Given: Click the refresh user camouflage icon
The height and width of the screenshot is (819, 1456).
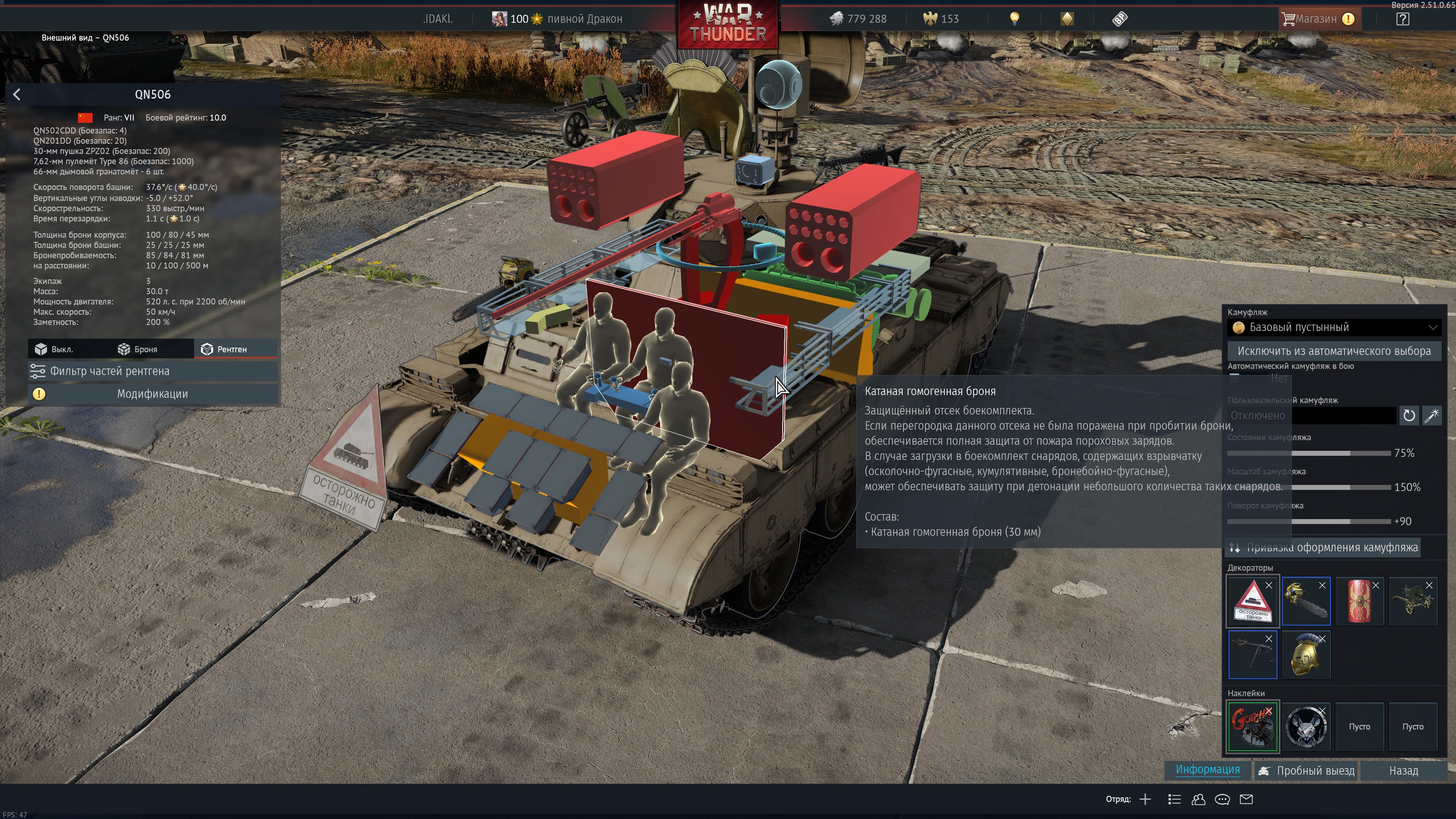Looking at the screenshot, I should pyautogui.click(x=1409, y=416).
